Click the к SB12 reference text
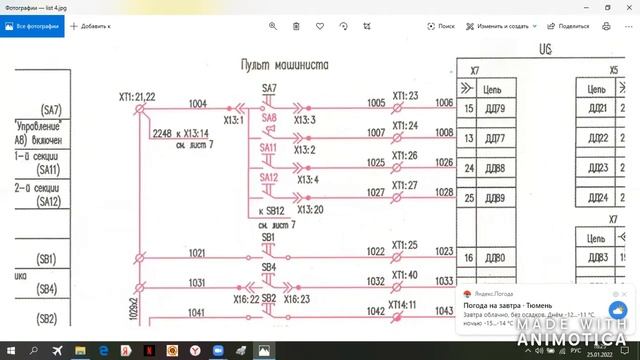Screen dimensions: 640x360 (x=271, y=211)
